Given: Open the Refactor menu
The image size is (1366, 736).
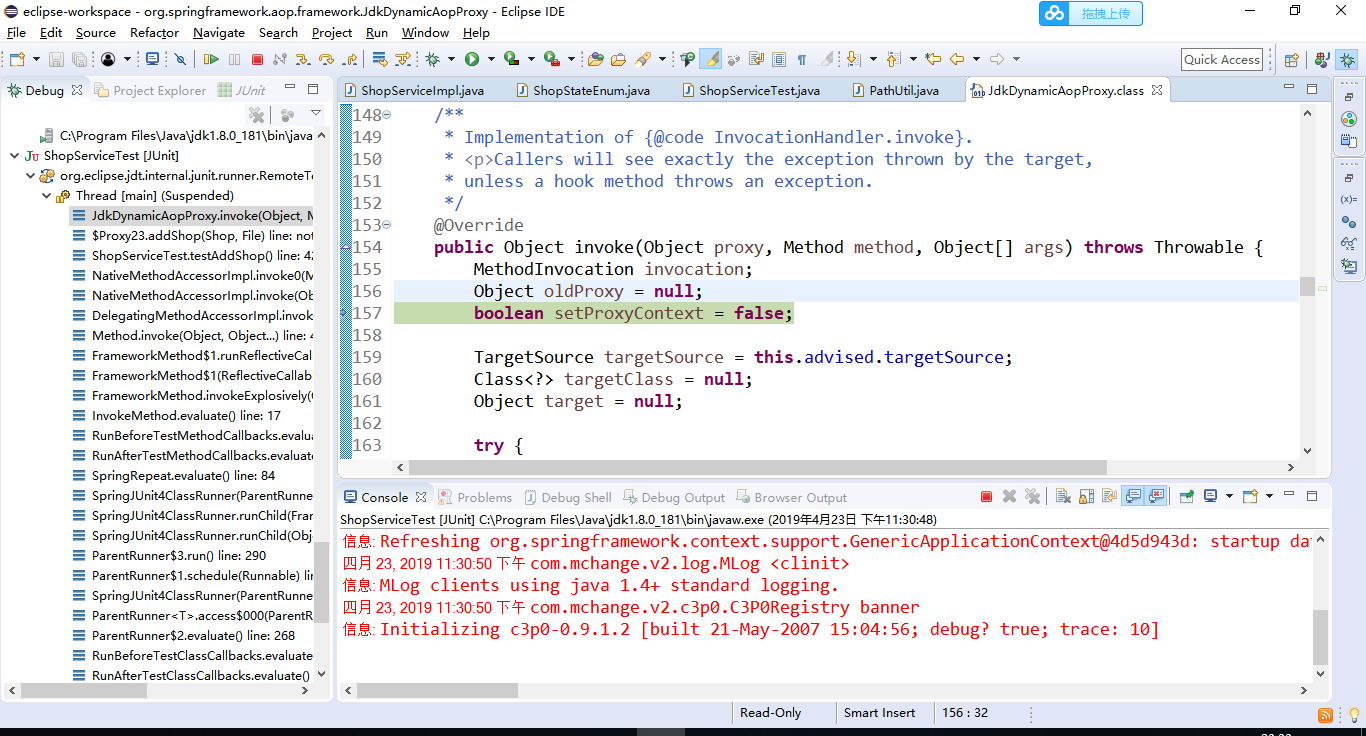Looking at the screenshot, I should [x=155, y=32].
